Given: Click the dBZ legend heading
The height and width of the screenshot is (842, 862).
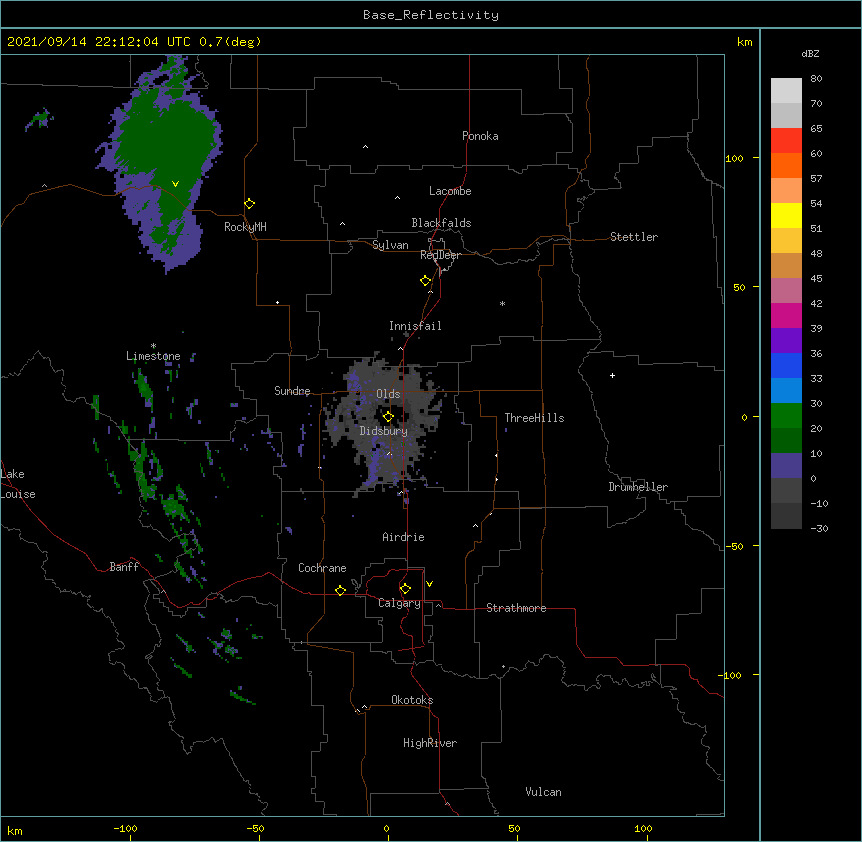Looking at the screenshot, I should tap(810, 53).
